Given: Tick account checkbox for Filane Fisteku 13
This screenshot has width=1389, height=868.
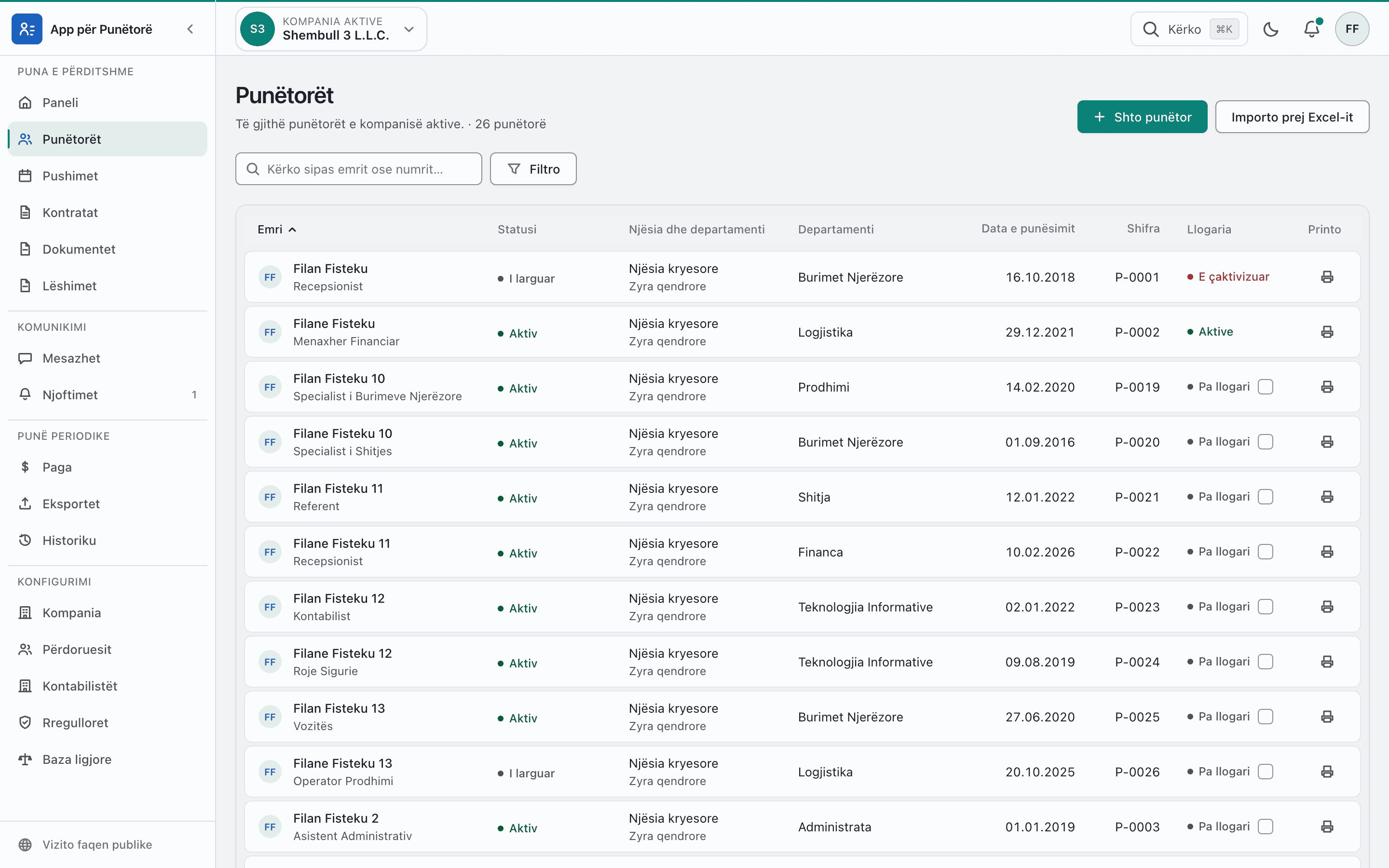Looking at the screenshot, I should pyautogui.click(x=1266, y=772).
